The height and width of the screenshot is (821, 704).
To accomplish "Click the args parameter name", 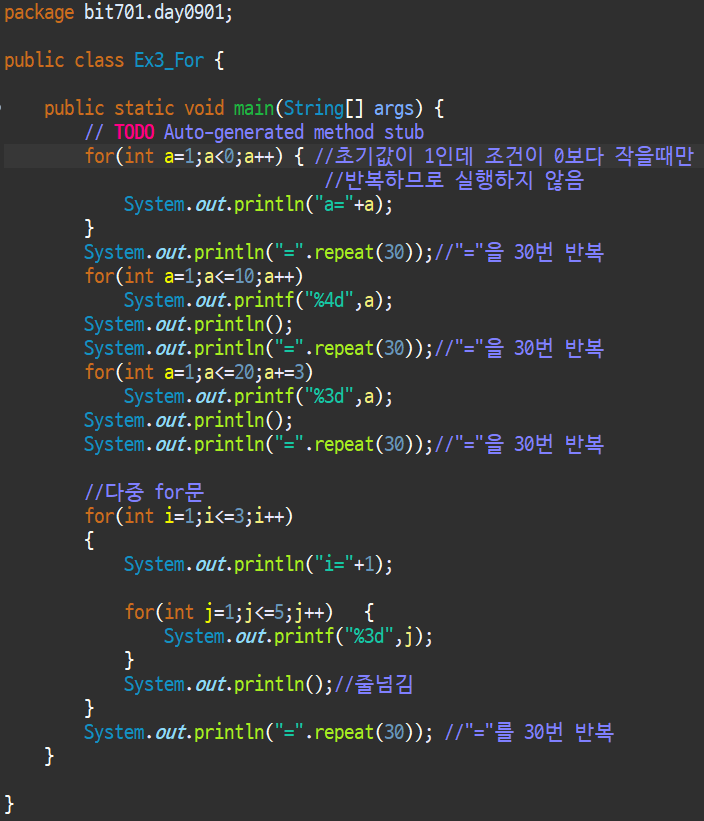I will tap(394, 108).
